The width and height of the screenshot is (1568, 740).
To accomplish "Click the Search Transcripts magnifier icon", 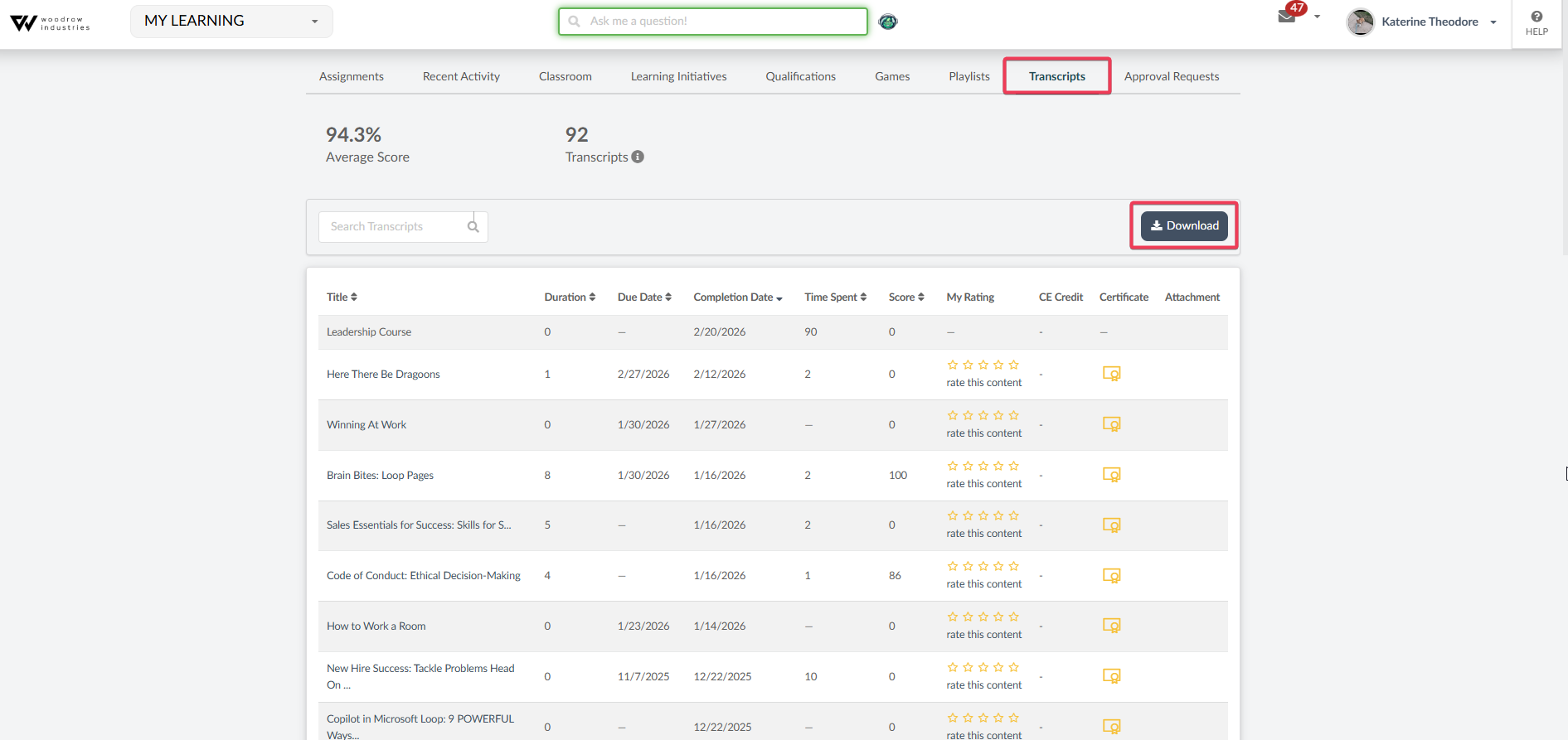I will point(473,226).
